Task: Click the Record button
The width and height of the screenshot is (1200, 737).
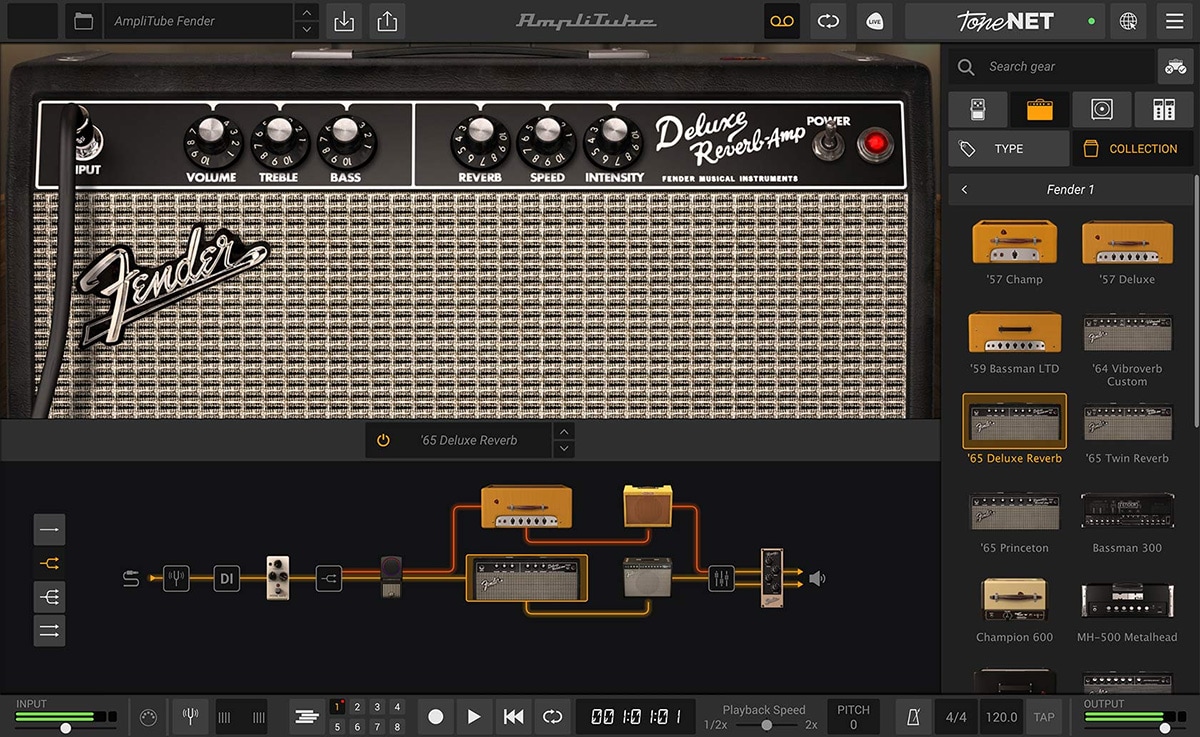Action: [x=435, y=716]
